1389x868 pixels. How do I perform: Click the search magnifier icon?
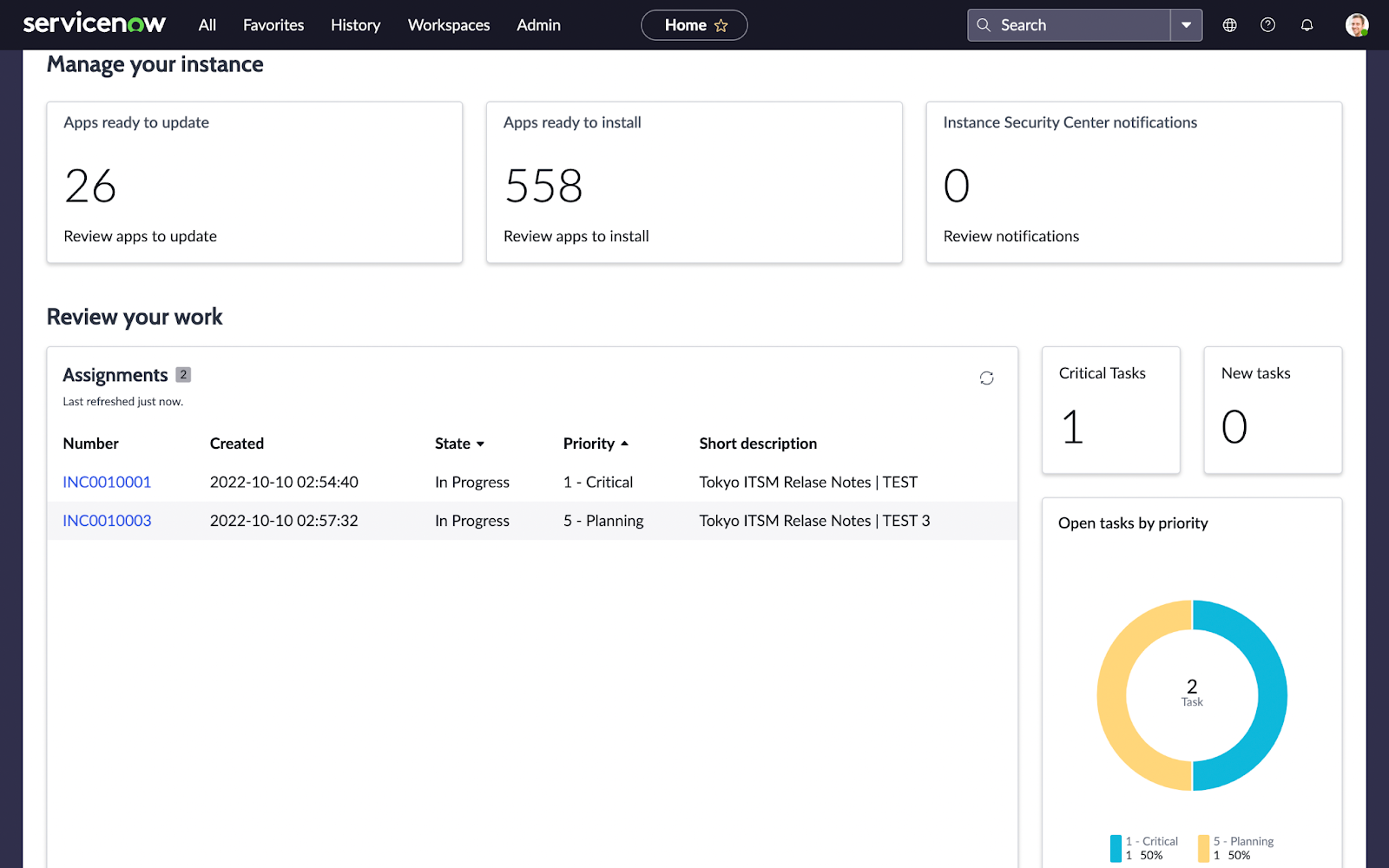coord(984,25)
